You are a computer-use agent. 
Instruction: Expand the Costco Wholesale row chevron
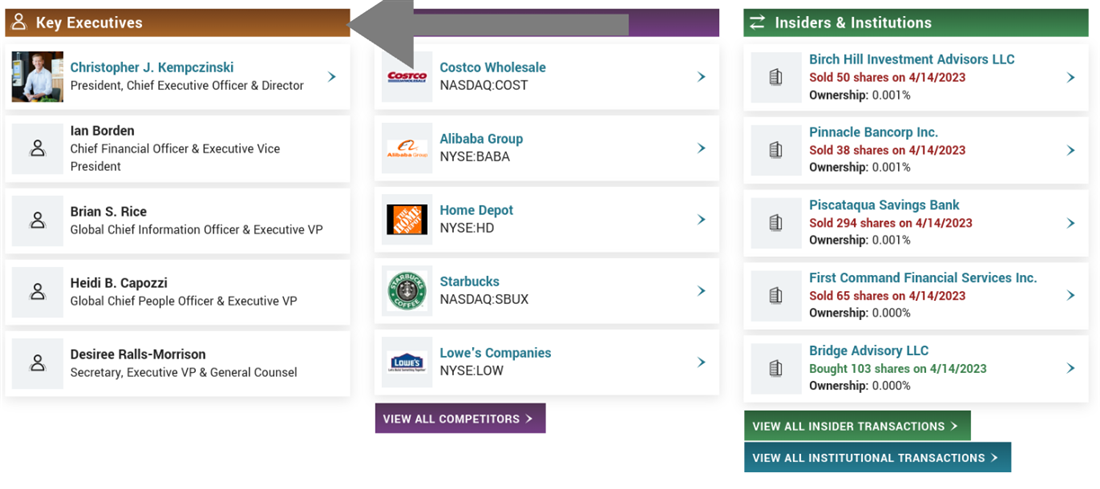click(x=702, y=77)
